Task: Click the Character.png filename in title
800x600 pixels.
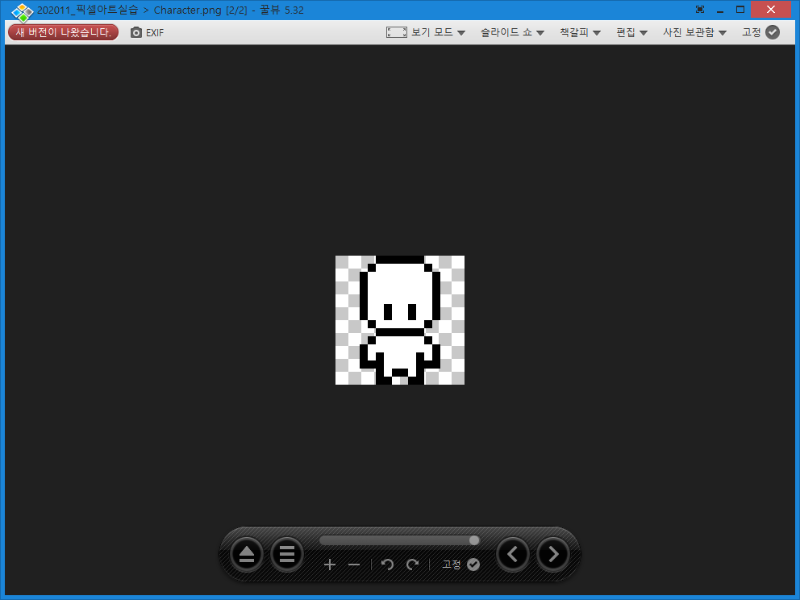Action: (187, 10)
